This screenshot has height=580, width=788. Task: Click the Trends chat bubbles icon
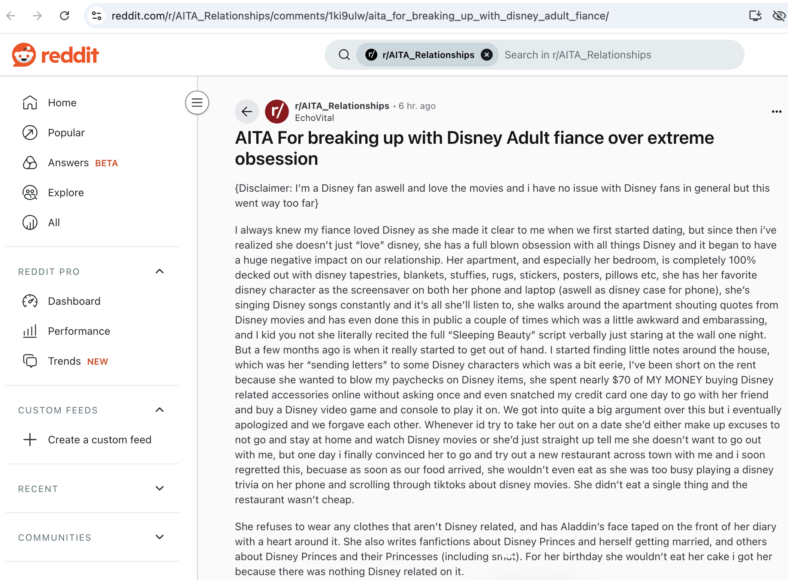click(x=30, y=361)
